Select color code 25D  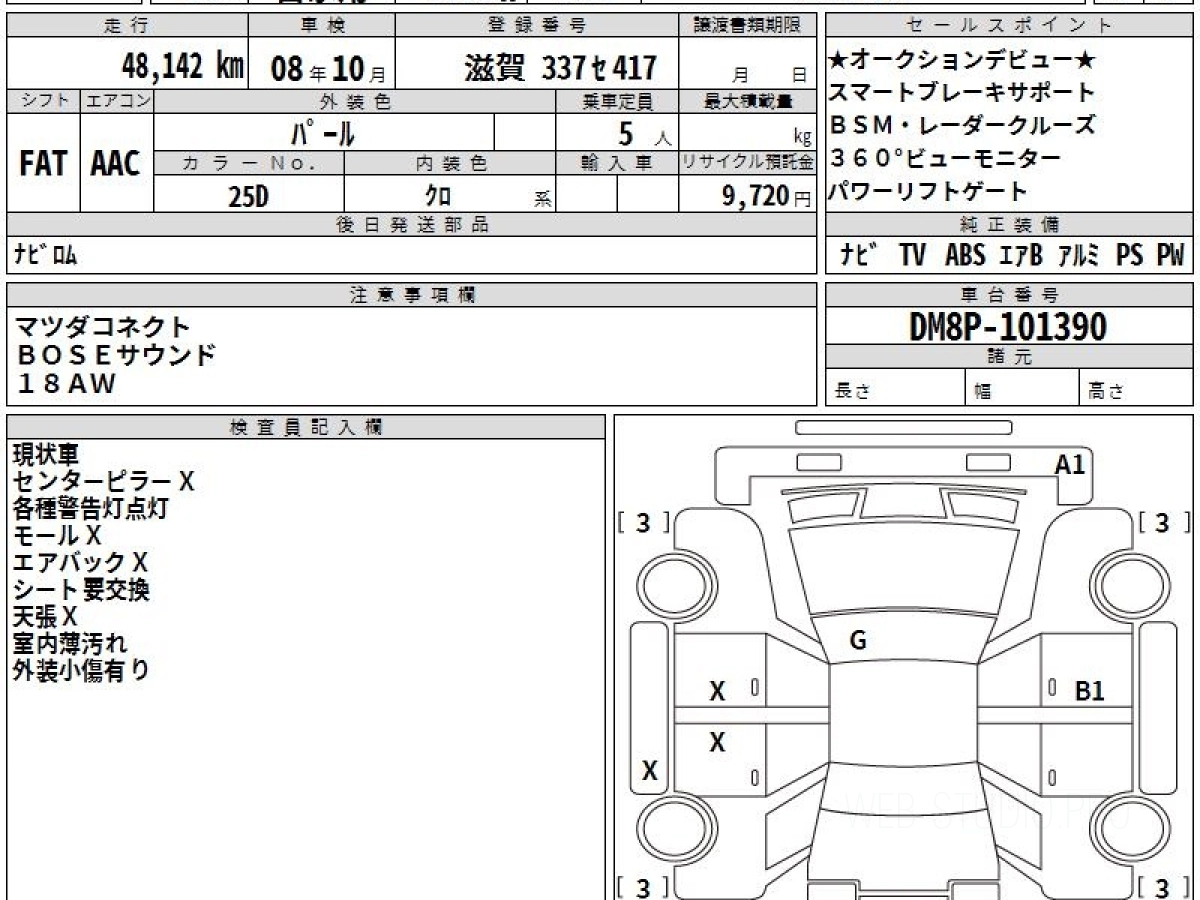[248, 196]
